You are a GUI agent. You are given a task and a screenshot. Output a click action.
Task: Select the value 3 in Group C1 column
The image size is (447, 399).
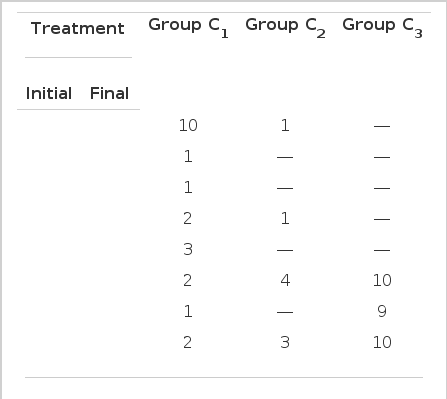pos(188,249)
